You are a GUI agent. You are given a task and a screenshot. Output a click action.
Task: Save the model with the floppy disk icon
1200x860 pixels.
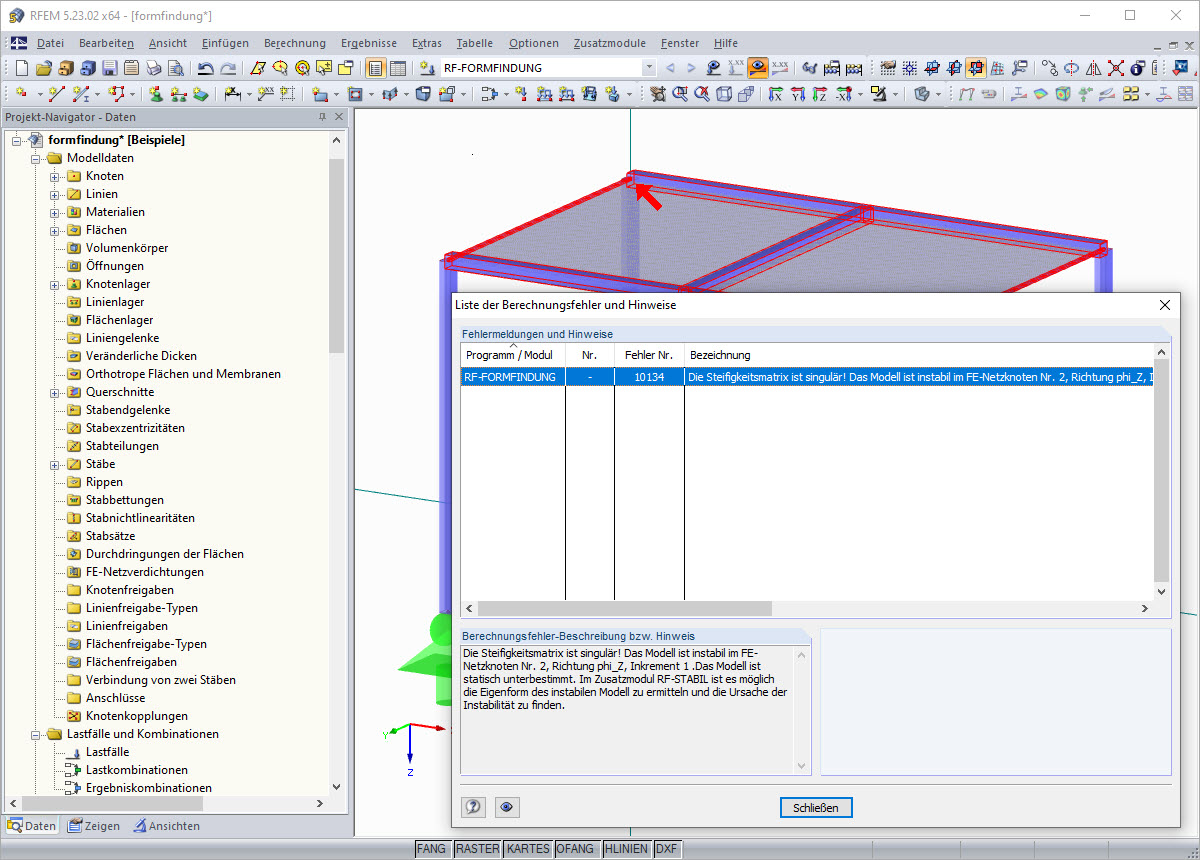(109, 68)
